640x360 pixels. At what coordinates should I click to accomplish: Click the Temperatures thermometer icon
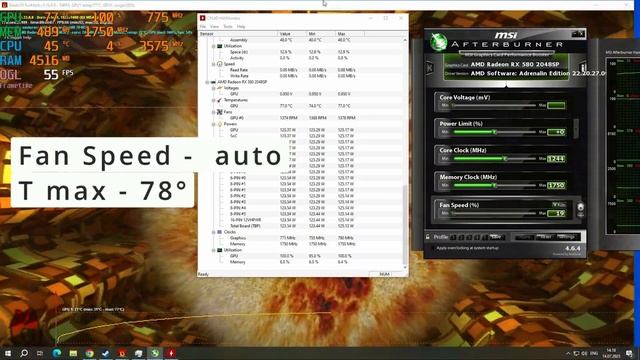pyautogui.click(x=220, y=100)
